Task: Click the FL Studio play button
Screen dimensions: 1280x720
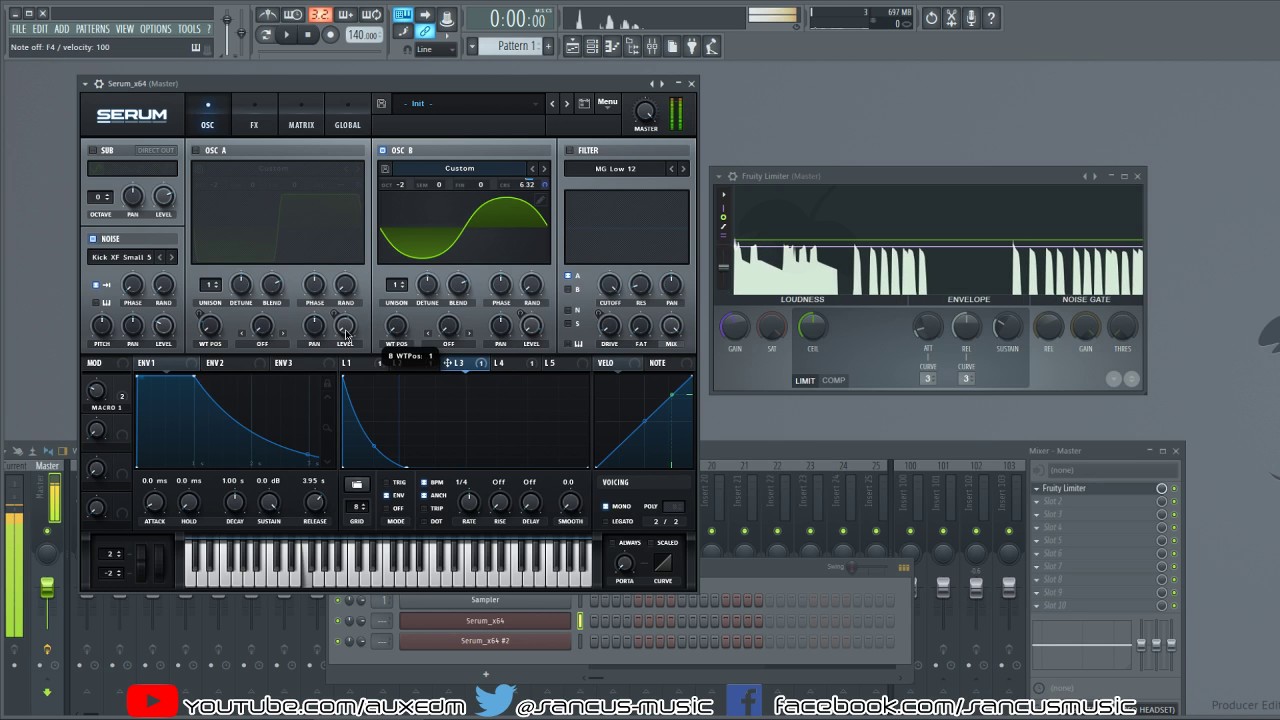Action: point(287,35)
